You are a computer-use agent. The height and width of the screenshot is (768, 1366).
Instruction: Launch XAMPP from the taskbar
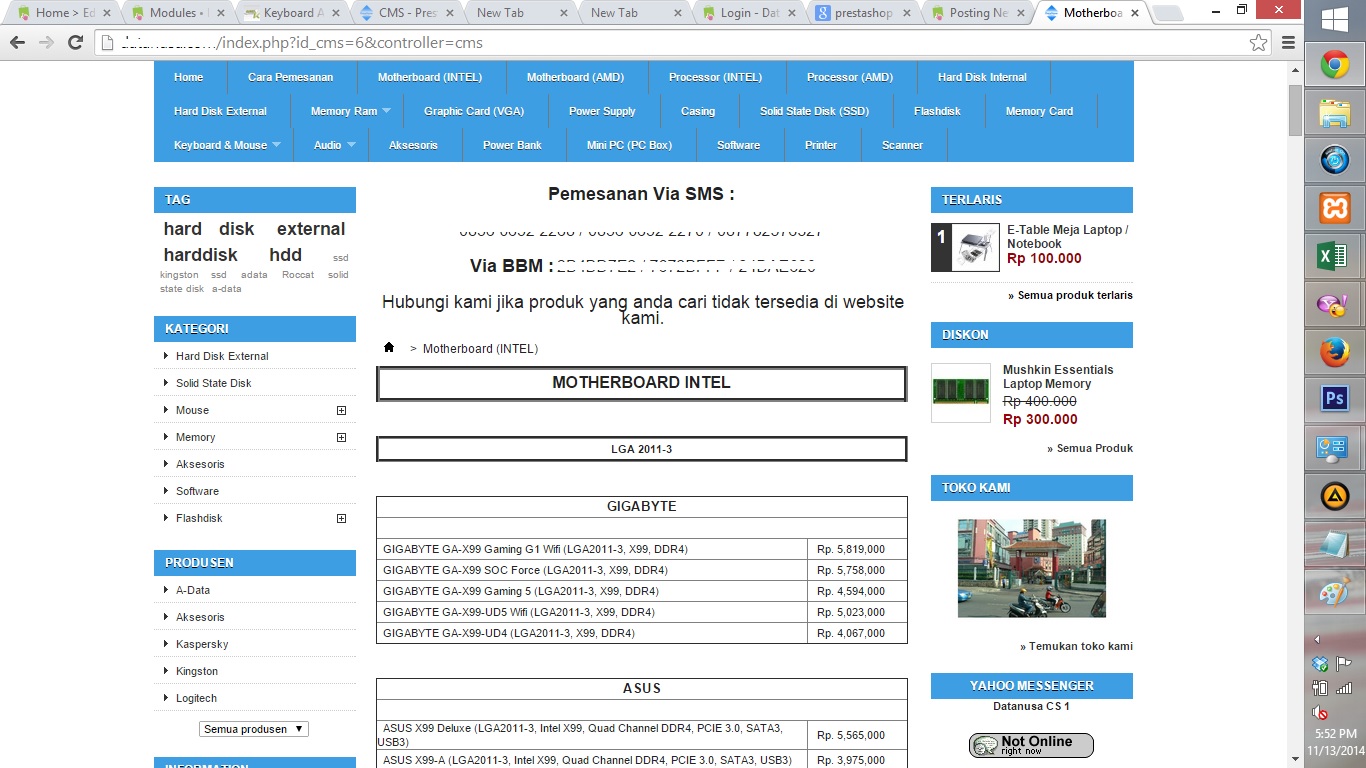click(x=1334, y=208)
